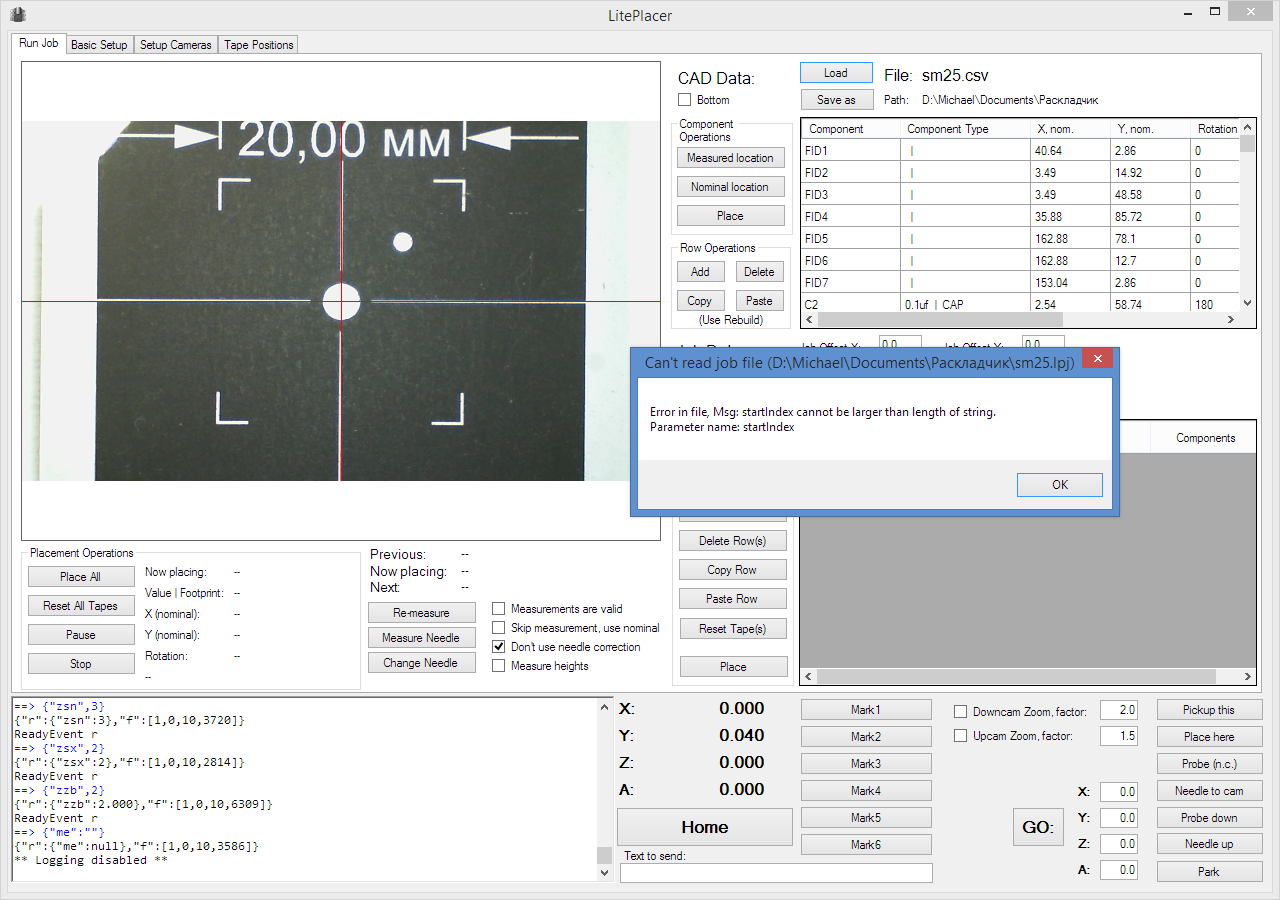The height and width of the screenshot is (900, 1280).
Task: Enable Measurements are valid checkbox
Action: (499, 609)
